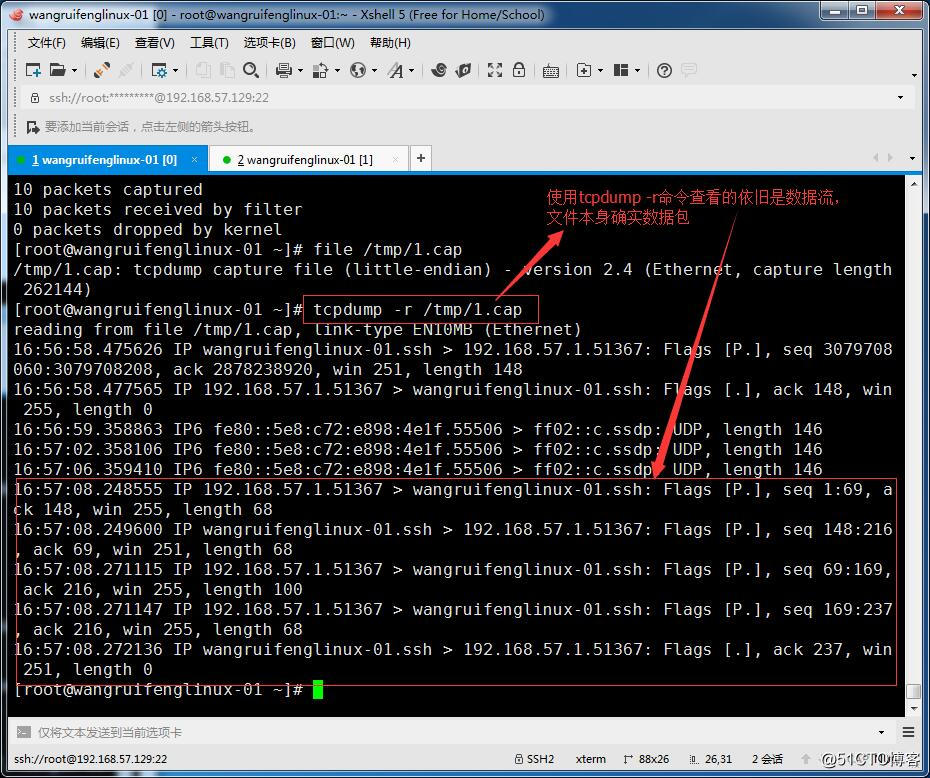Expand the globe icon dropdown arrow
Screen dimensions: 930x778
pyautogui.click(x=374, y=71)
